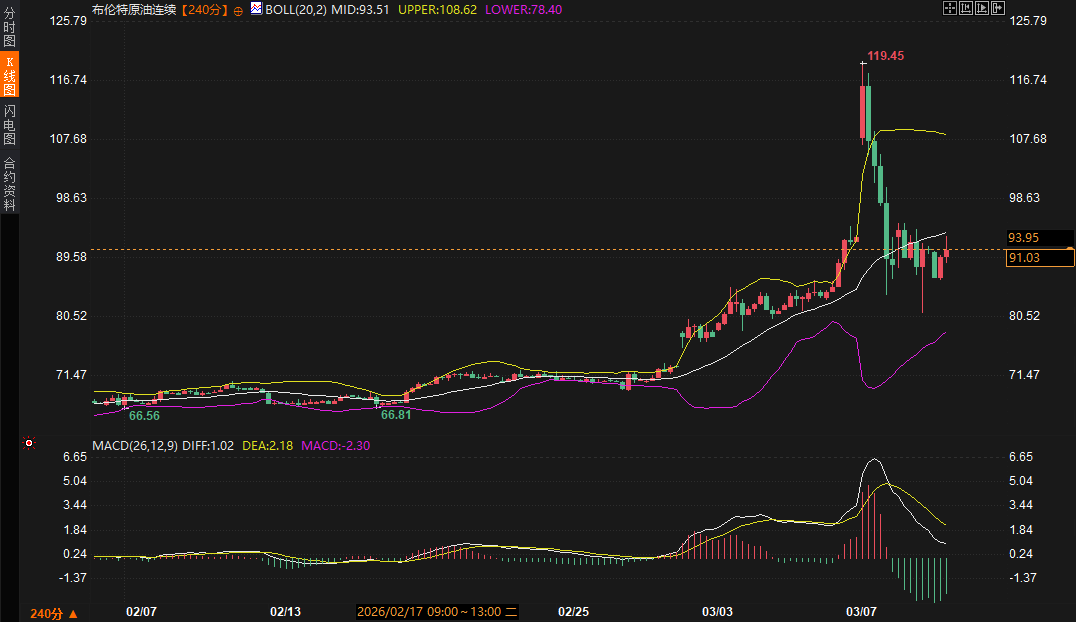1076x622 pixels.
Task: Click the red settings icon left of MACD
Action: [x=29, y=443]
